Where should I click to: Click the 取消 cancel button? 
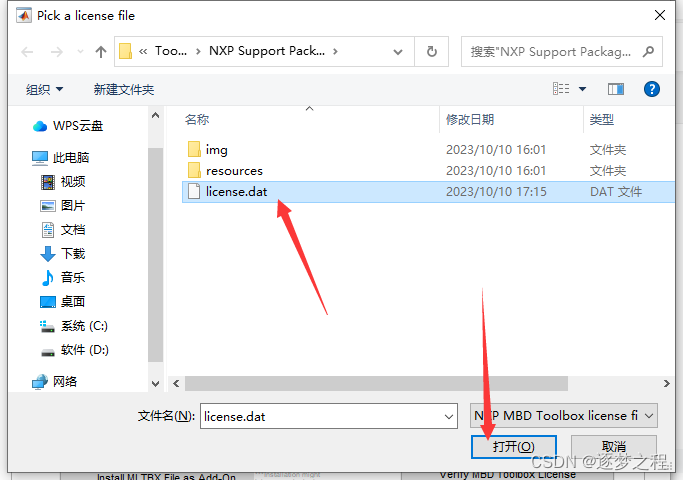click(x=613, y=446)
